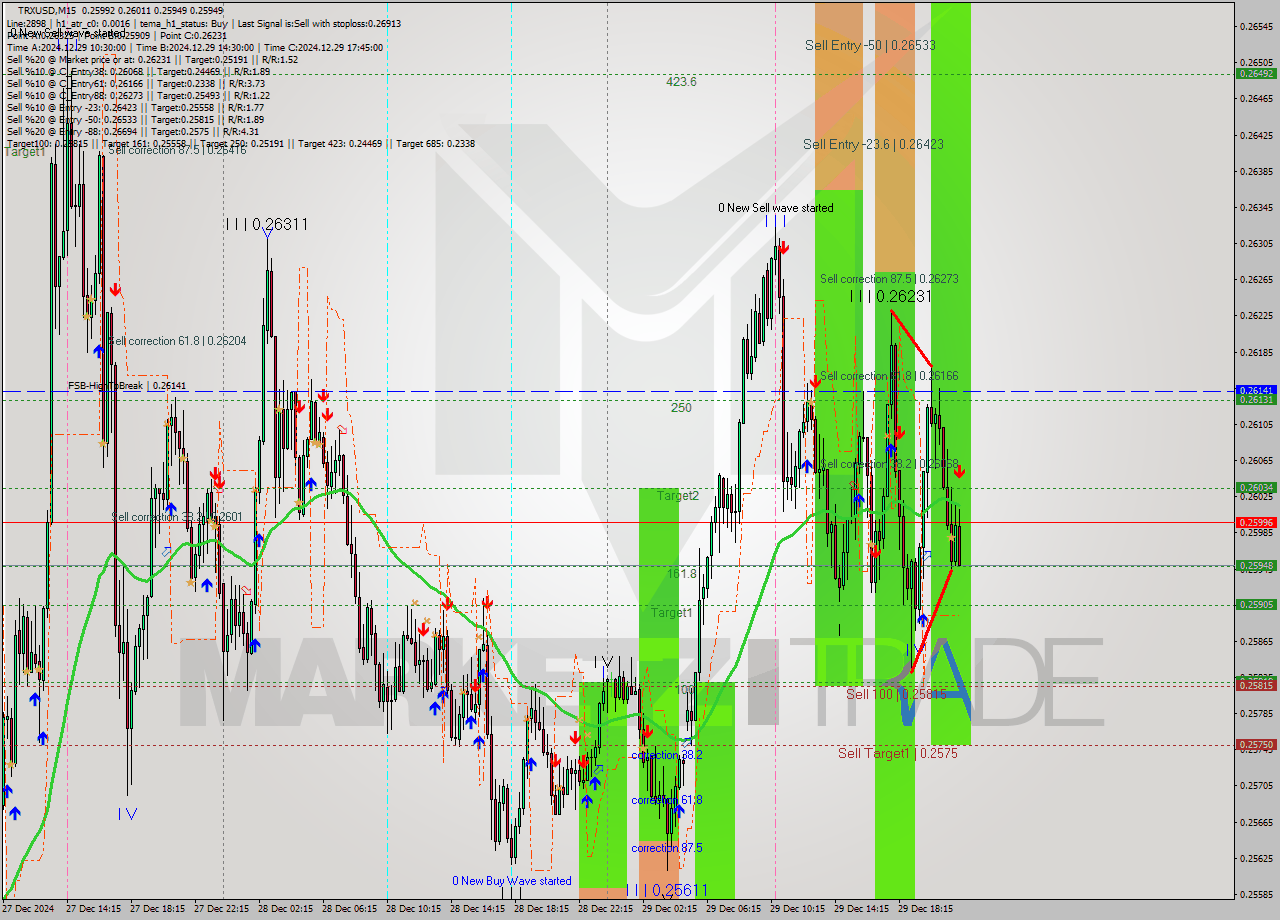Click the green 0.25948 price tag

click(1257, 565)
